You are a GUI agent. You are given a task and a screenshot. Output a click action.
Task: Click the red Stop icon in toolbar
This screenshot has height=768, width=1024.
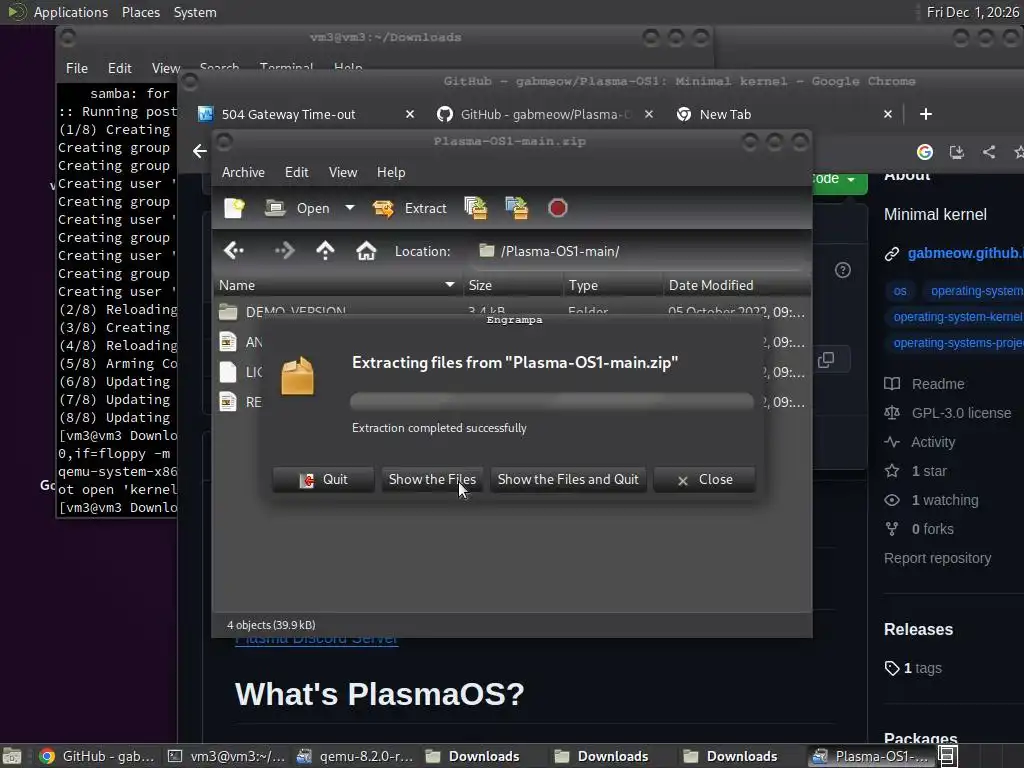point(558,208)
